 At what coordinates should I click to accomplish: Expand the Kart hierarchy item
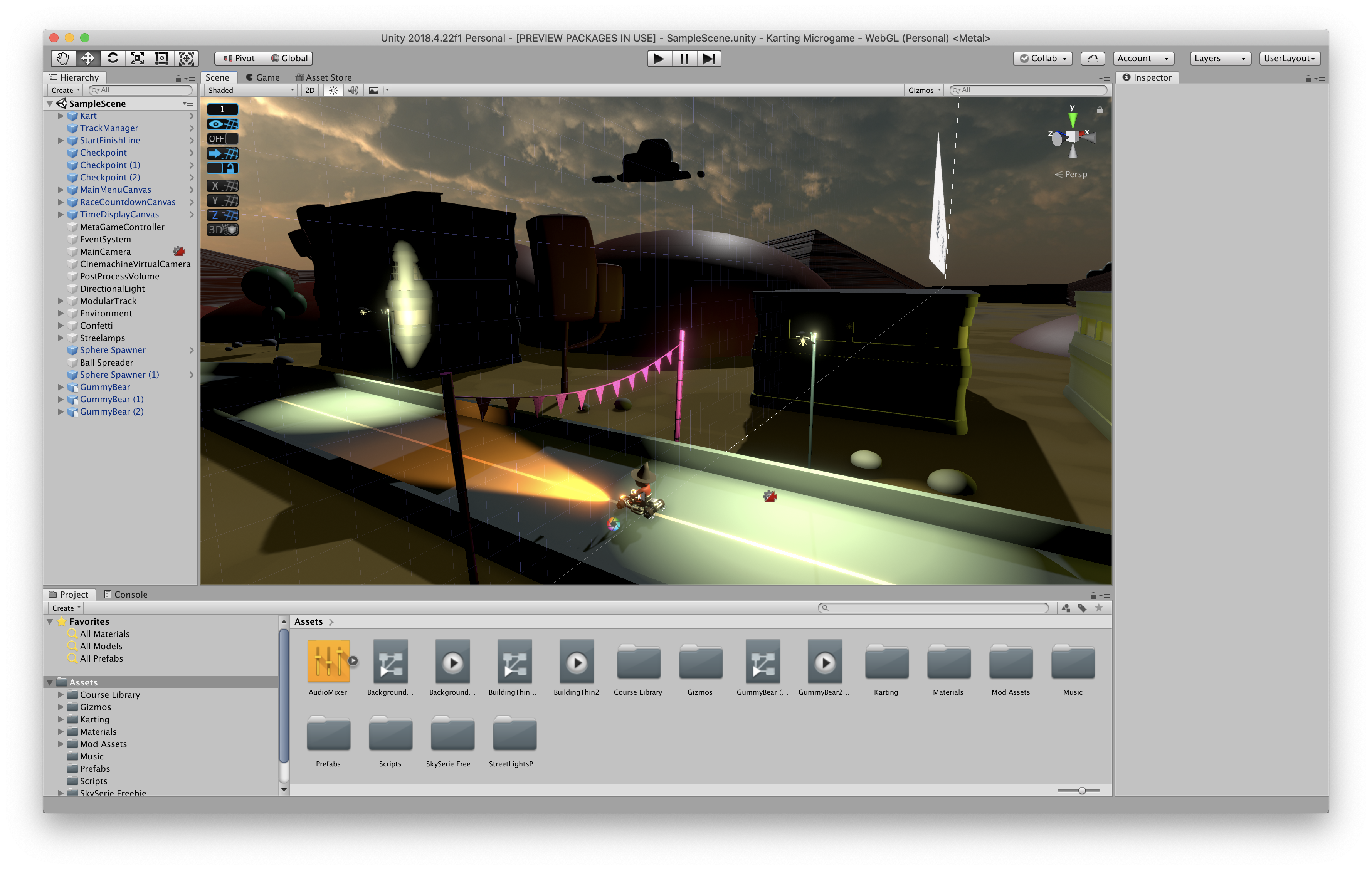(61, 116)
